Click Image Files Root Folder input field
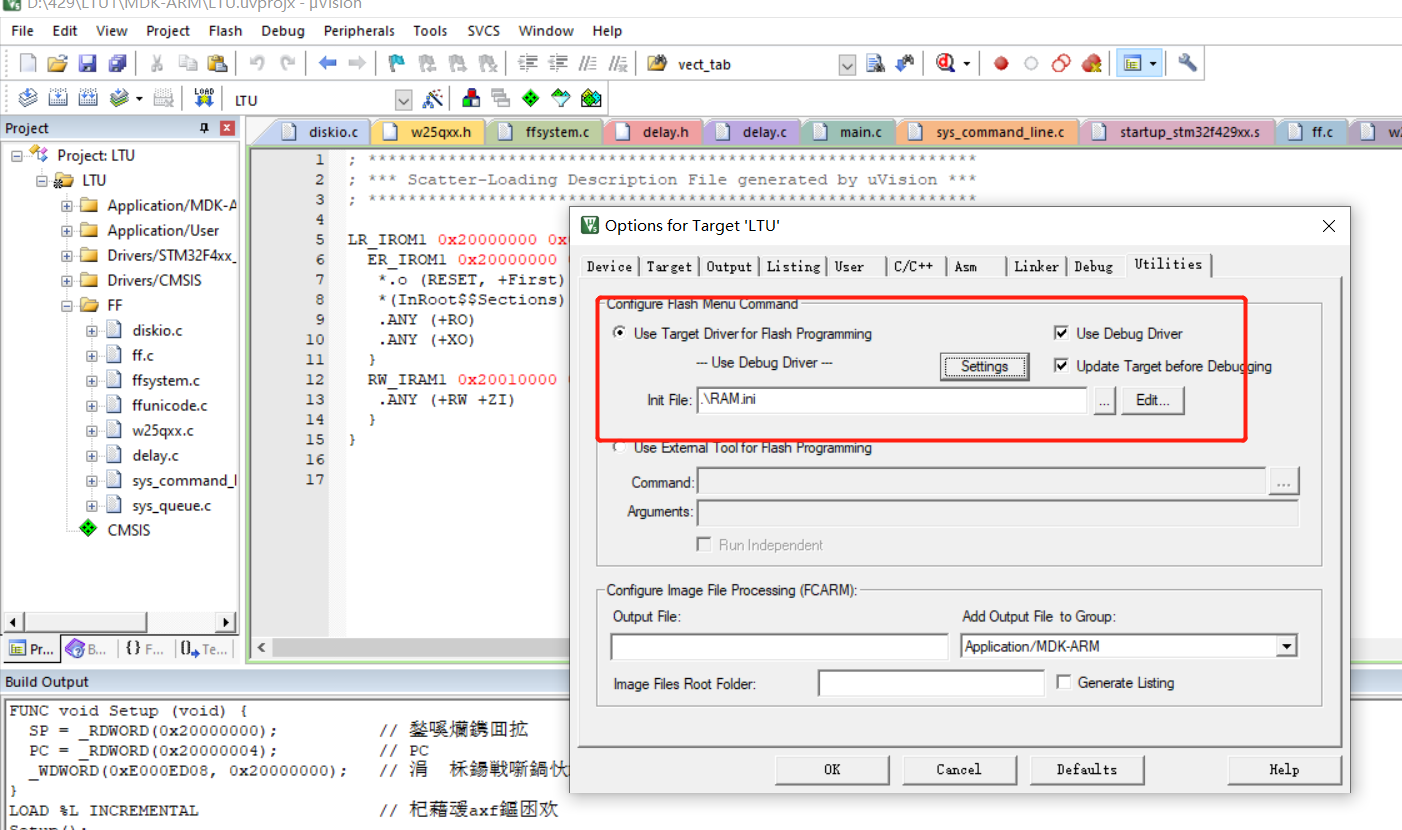This screenshot has height=830, width=1402. (931, 683)
